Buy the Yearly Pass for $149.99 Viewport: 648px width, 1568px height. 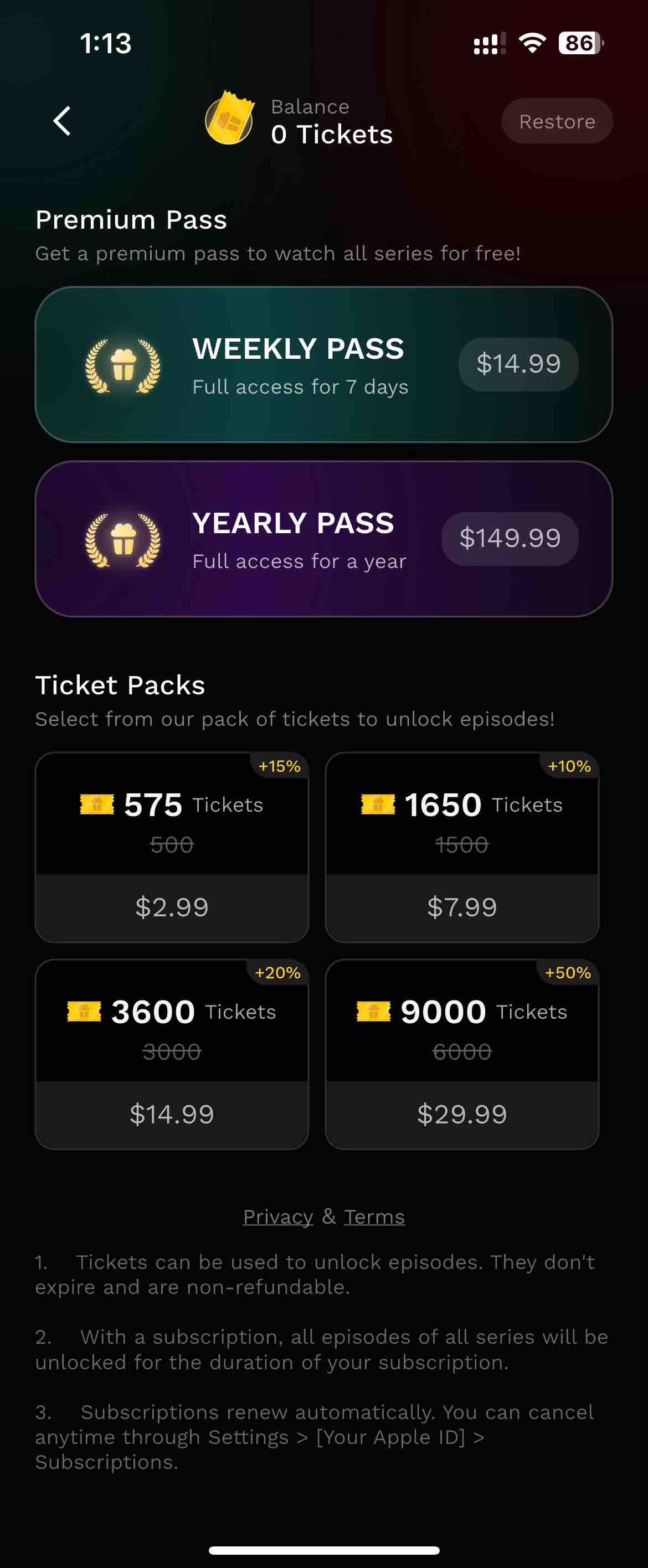(x=509, y=539)
